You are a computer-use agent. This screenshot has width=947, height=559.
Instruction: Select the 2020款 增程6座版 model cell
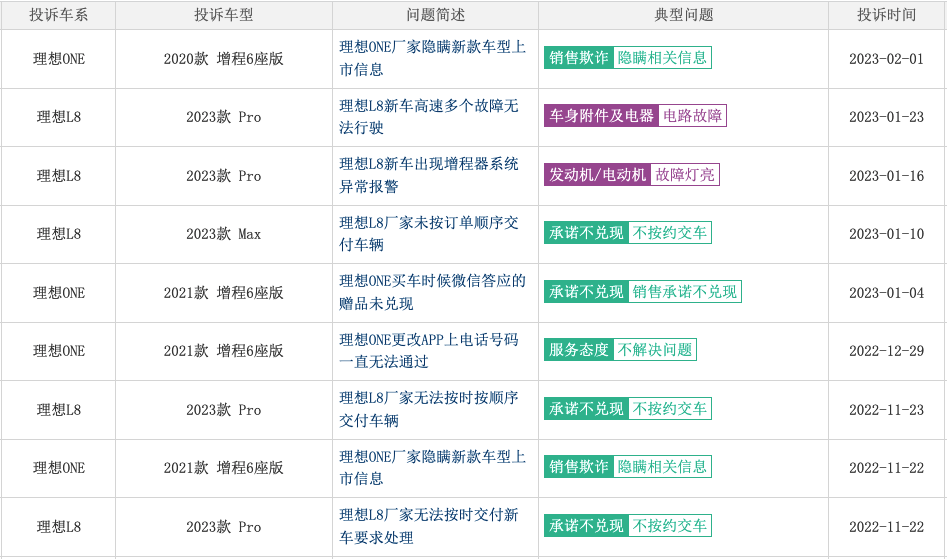[x=223, y=59]
